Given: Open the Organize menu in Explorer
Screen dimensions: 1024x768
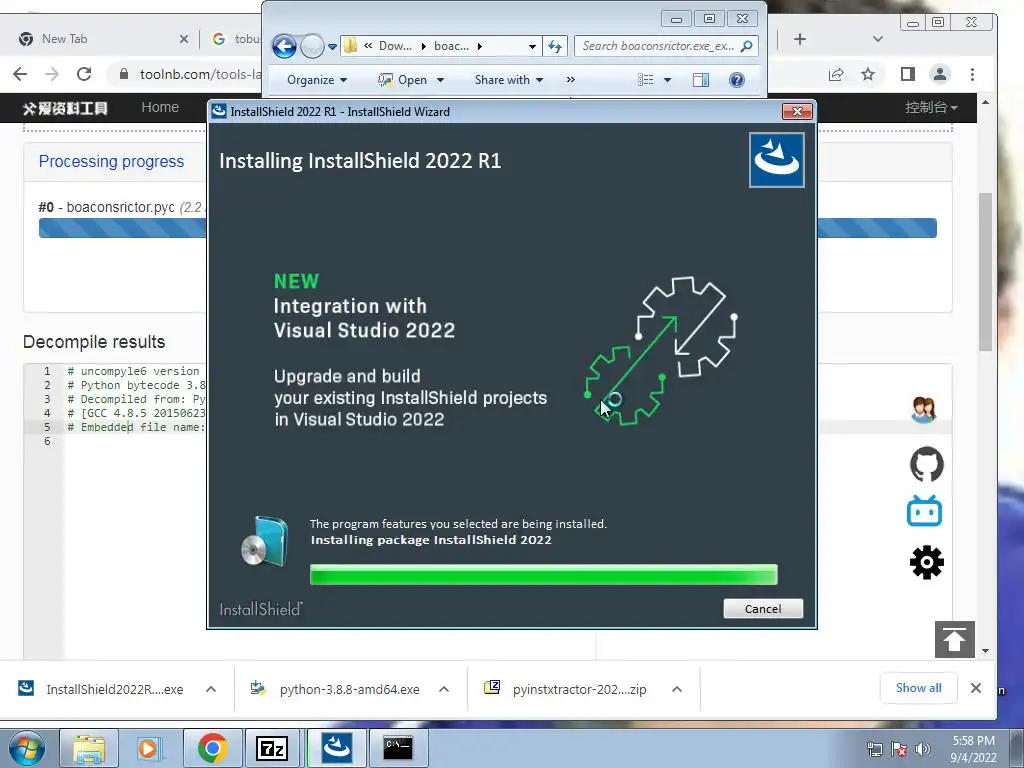Looking at the screenshot, I should click(317, 80).
